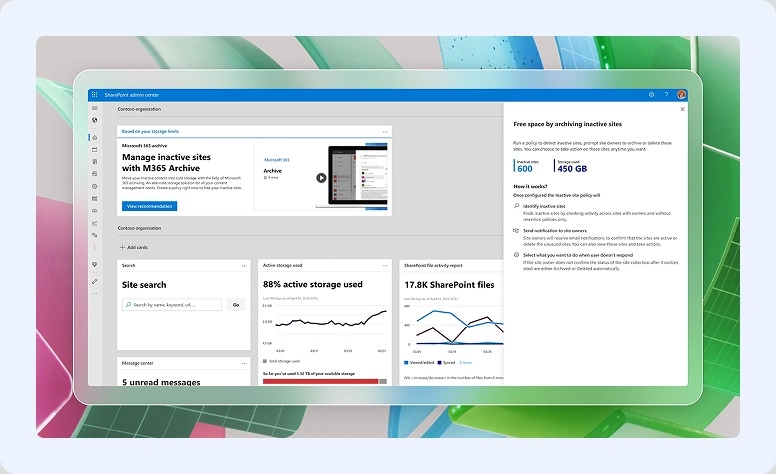Click the '88% active storage used' heading
This screenshot has width=776, height=474.
[313, 284]
